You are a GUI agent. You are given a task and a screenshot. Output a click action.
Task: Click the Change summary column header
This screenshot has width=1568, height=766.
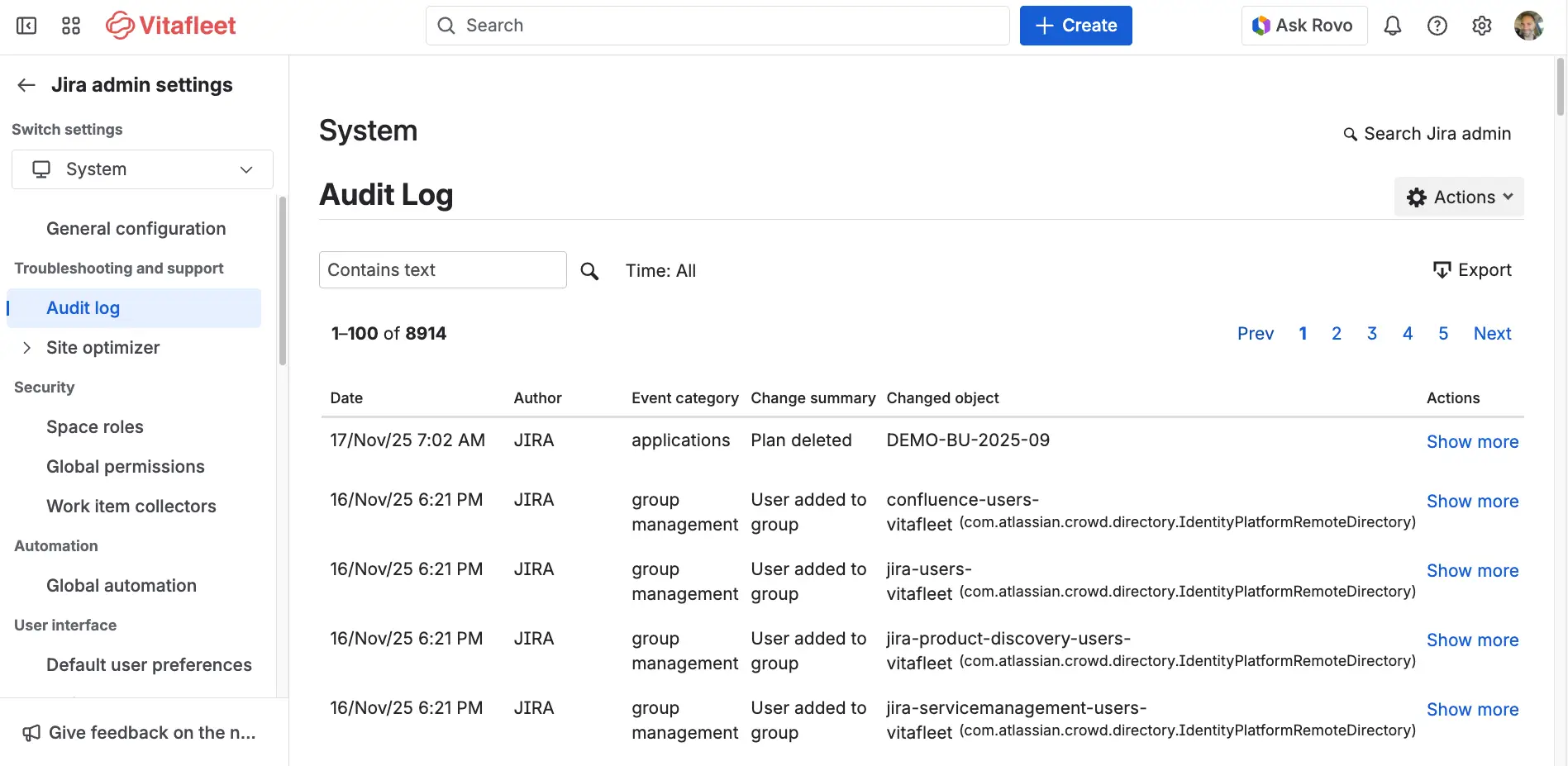pyautogui.click(x=813, y=398)
